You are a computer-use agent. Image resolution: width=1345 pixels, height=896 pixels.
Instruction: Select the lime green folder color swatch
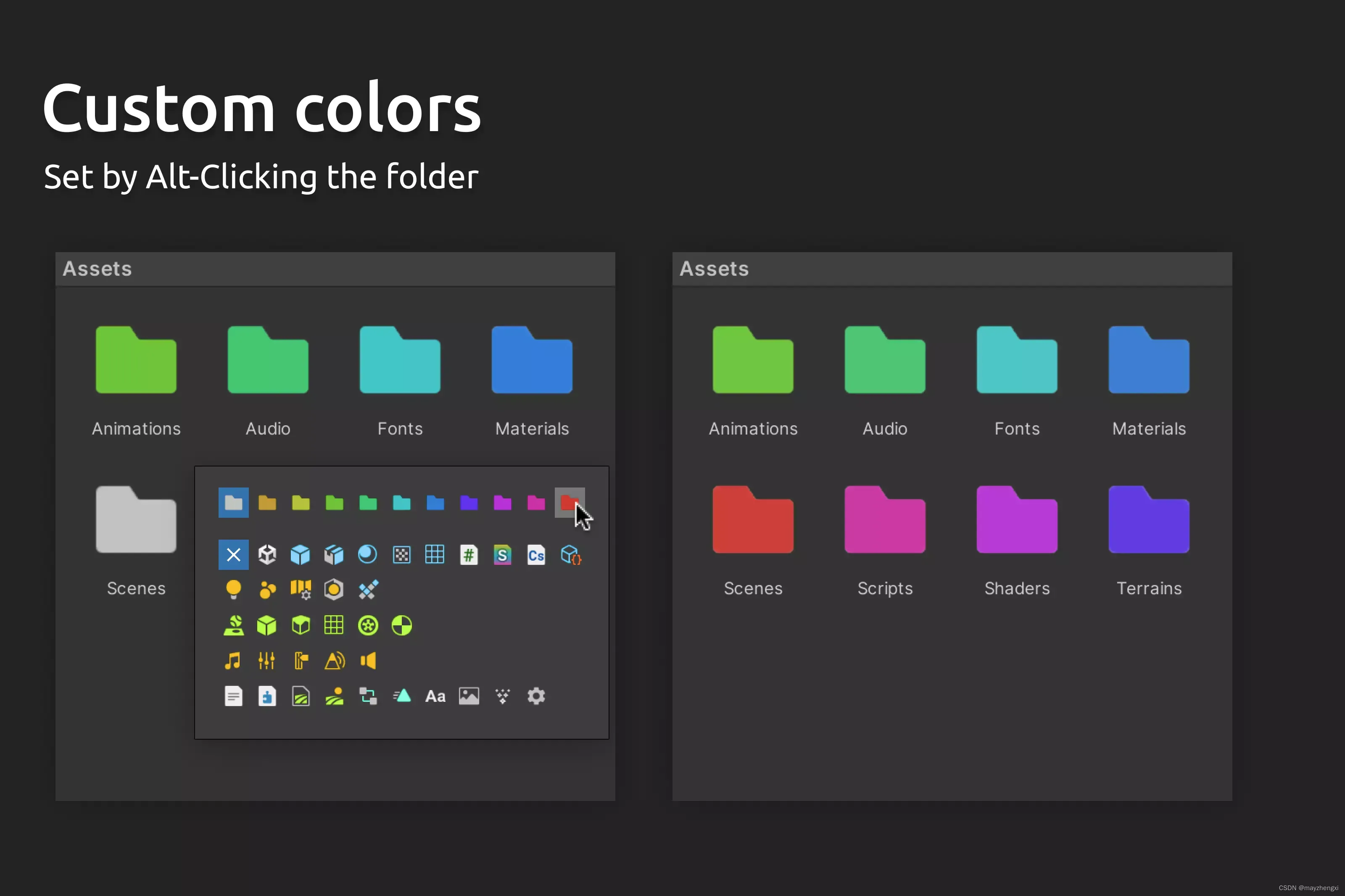(334, 502)
